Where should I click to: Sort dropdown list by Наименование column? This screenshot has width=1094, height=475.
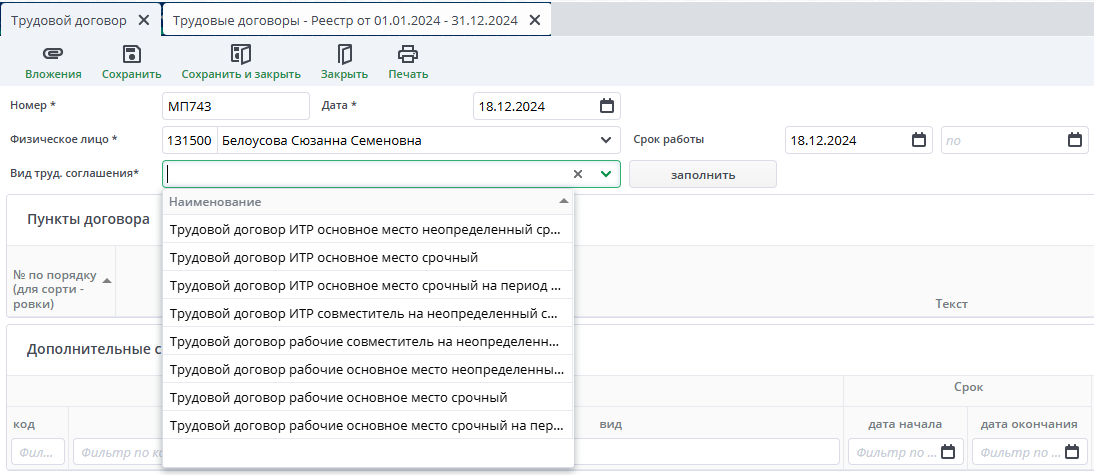(x=563, y=202)
